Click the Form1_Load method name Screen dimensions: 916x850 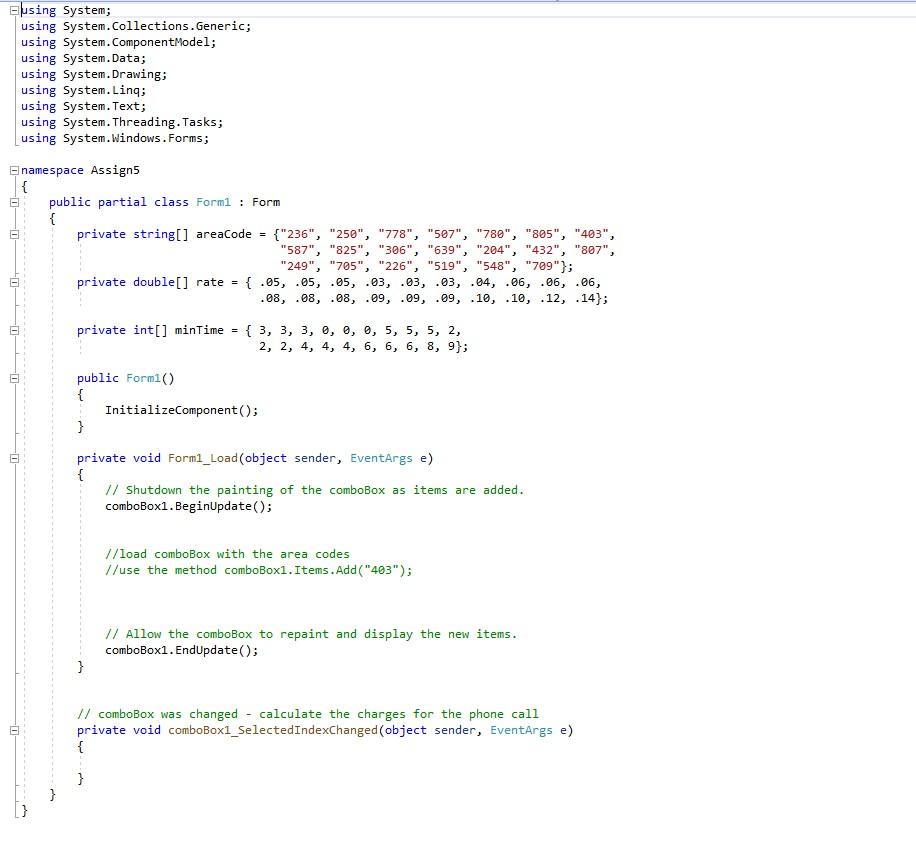[x=203, y=459]
